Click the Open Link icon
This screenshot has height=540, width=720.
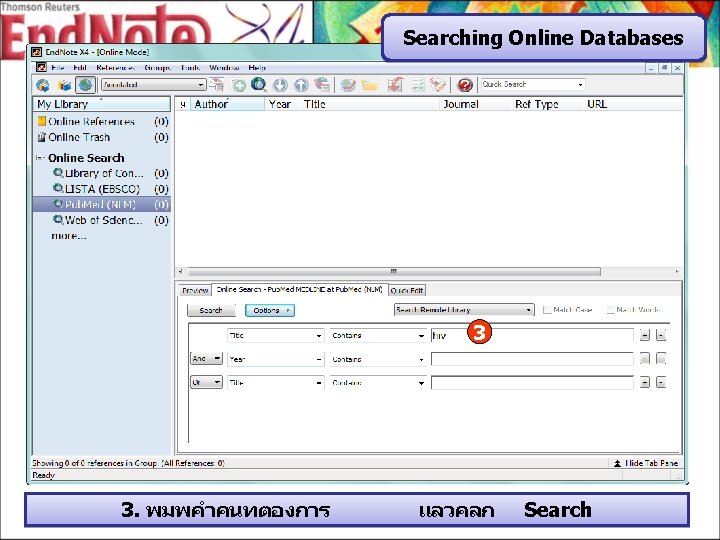(x=348, y=85)
